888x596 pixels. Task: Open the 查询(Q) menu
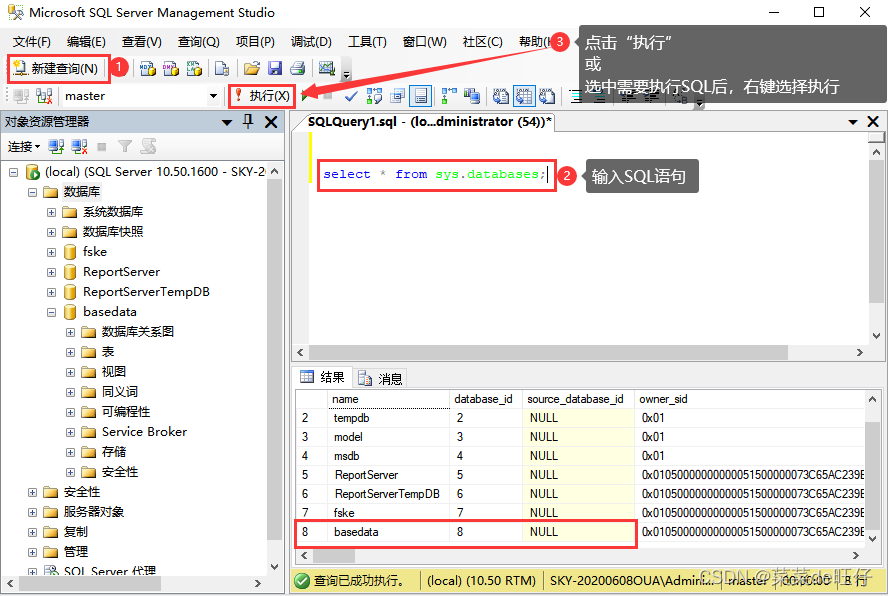(x=198, y=41)
